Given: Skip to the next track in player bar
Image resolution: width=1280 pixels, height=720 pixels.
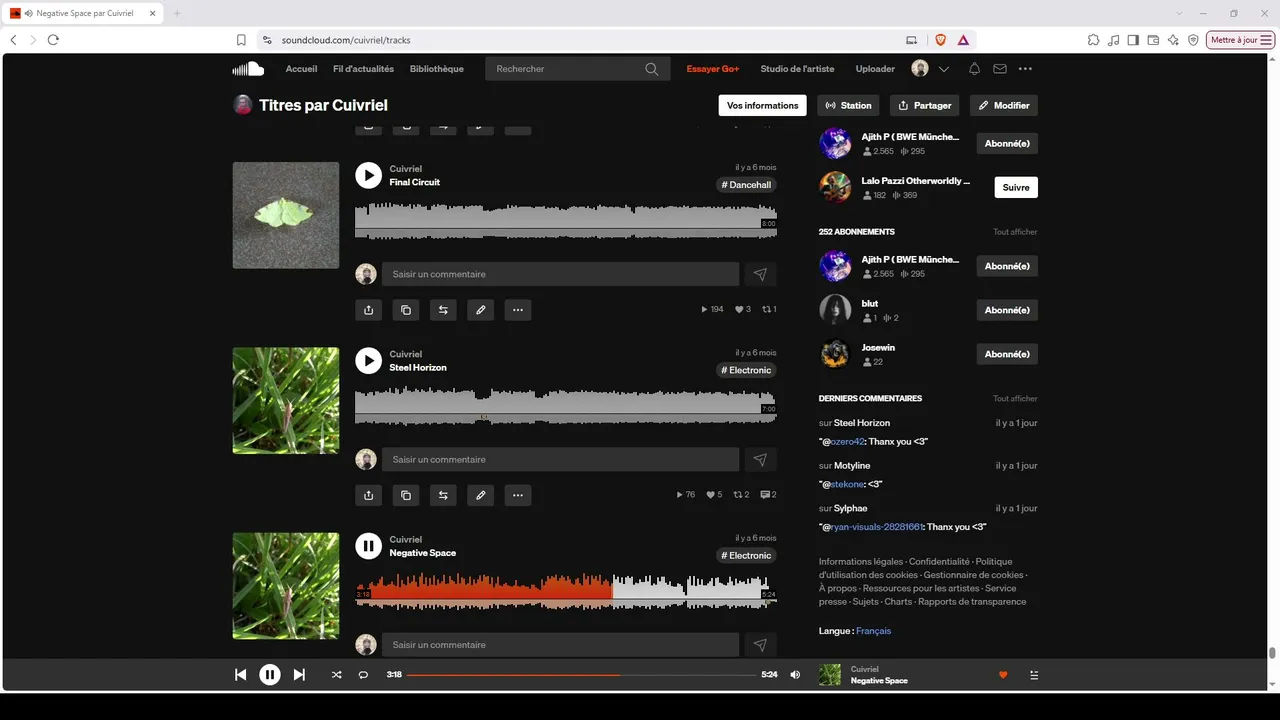Looking at the screenshot, I should 299,675.
